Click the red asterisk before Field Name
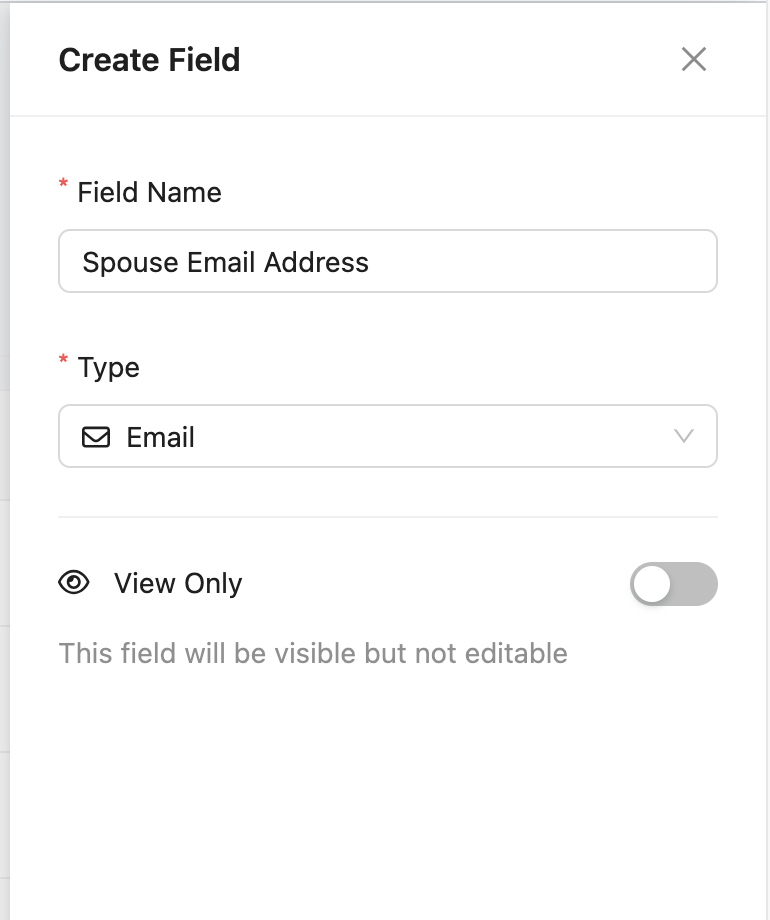Image resolution: width=770 pixels, height=920 pixels. click(64, 185)
